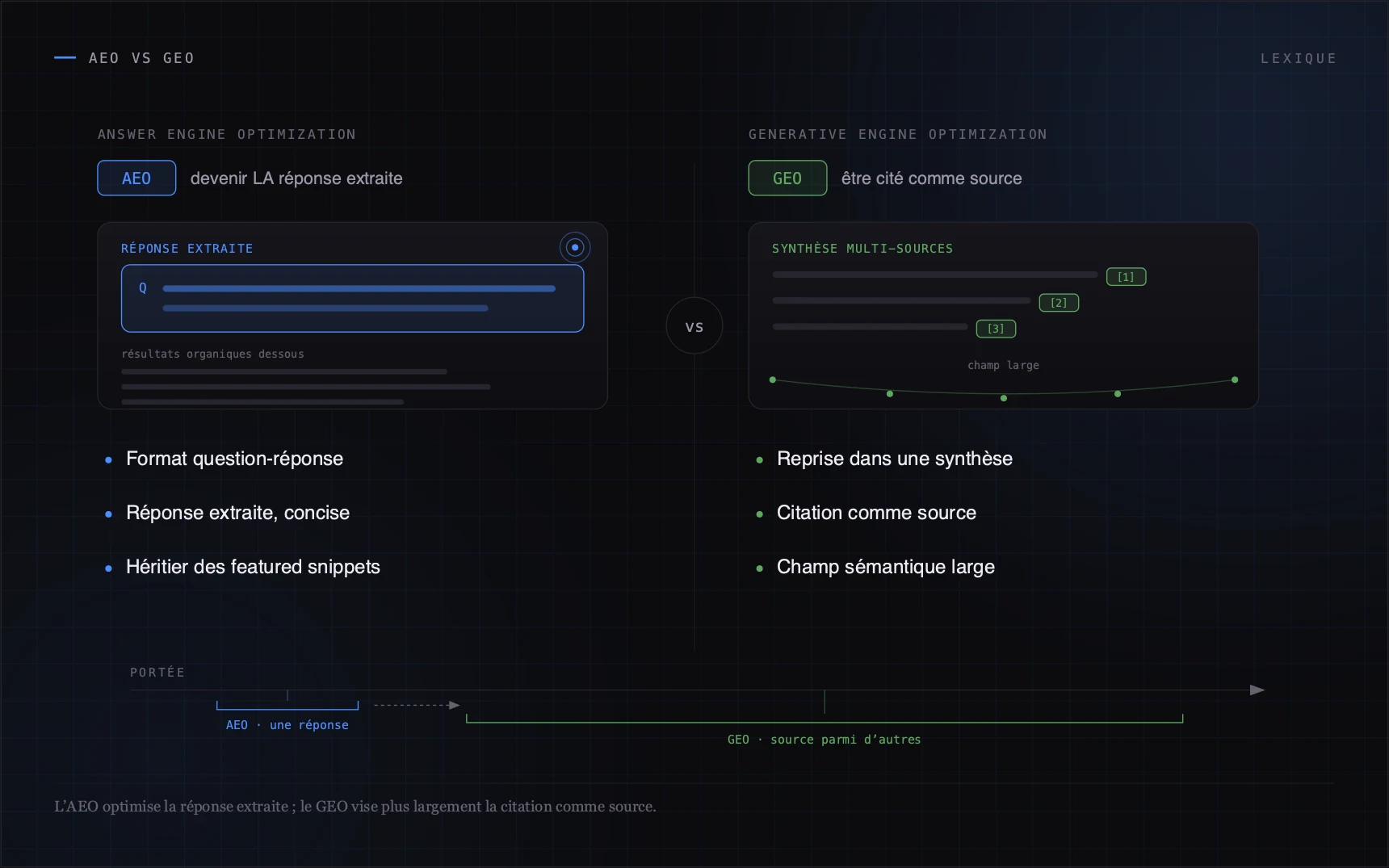Click citation tag [1]

1126,276
